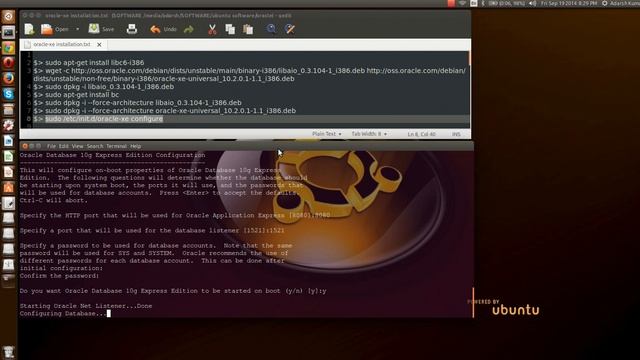Click the Oracle Database 10g Express Edition Configuration heading
The height and width of the screenshot is (360, 640).
112,155
